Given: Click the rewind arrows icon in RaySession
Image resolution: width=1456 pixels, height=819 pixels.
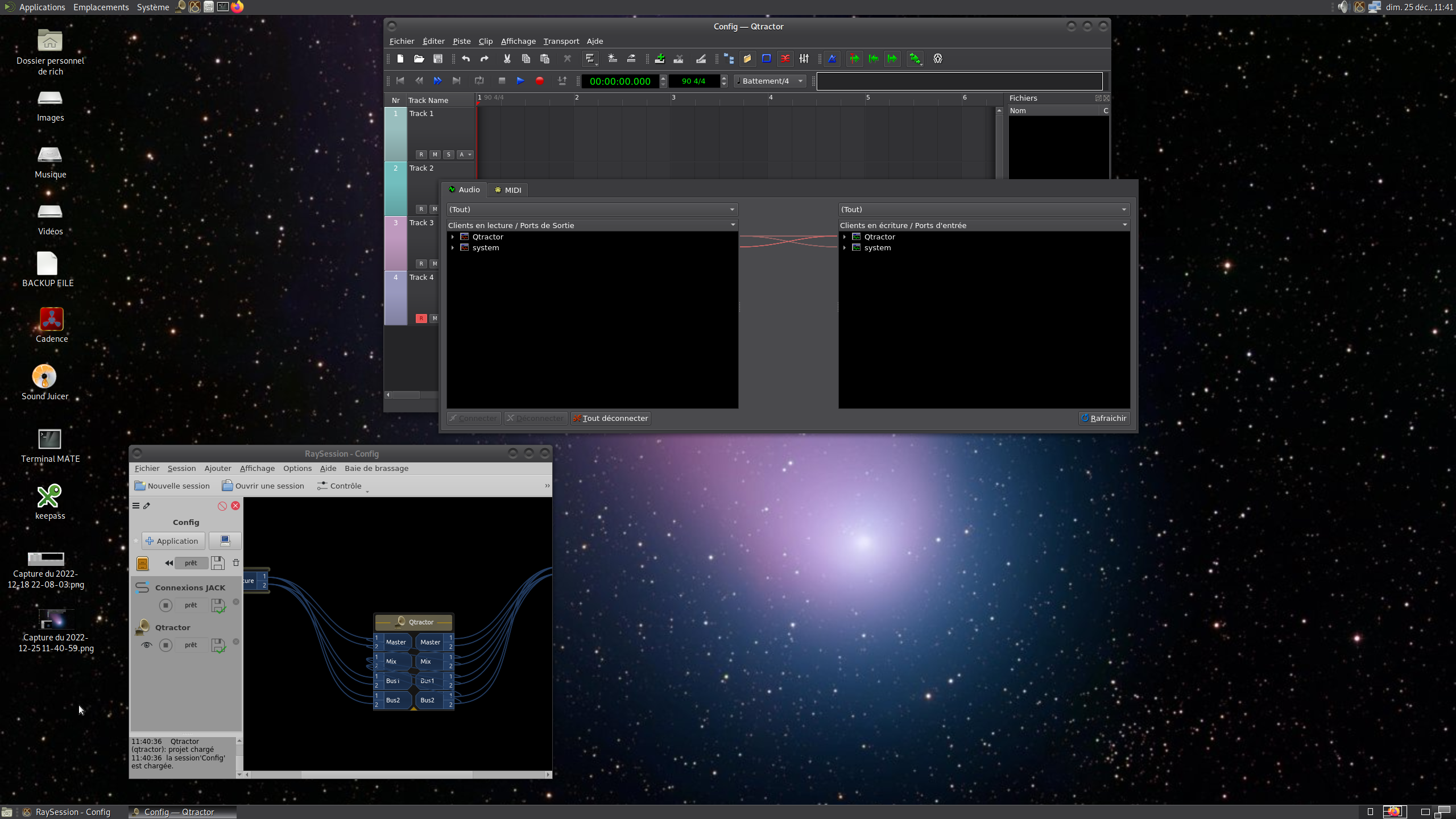Looking at the screenshot, I should (168, 563).
